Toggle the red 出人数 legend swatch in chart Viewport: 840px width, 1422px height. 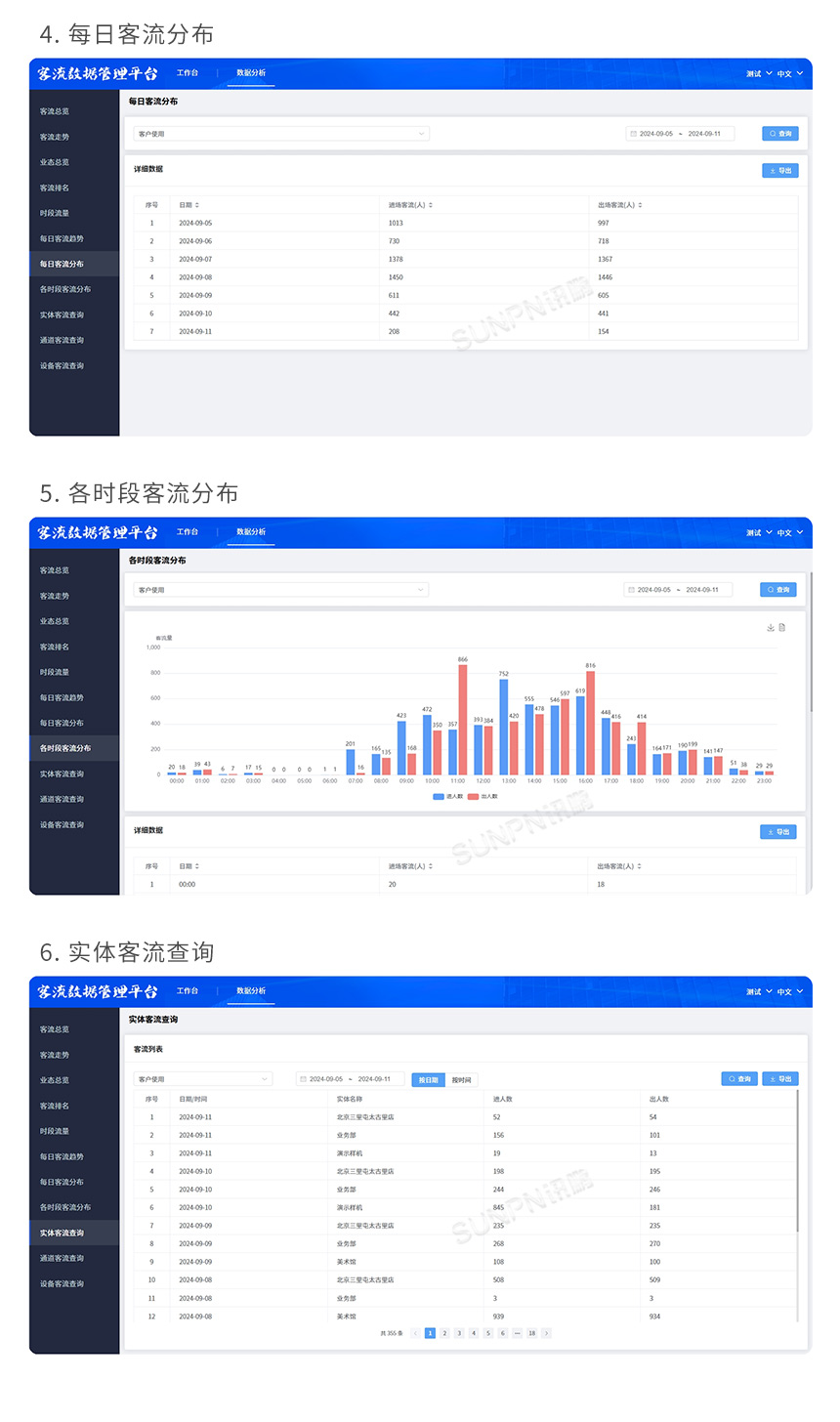[x=474, y=797]
